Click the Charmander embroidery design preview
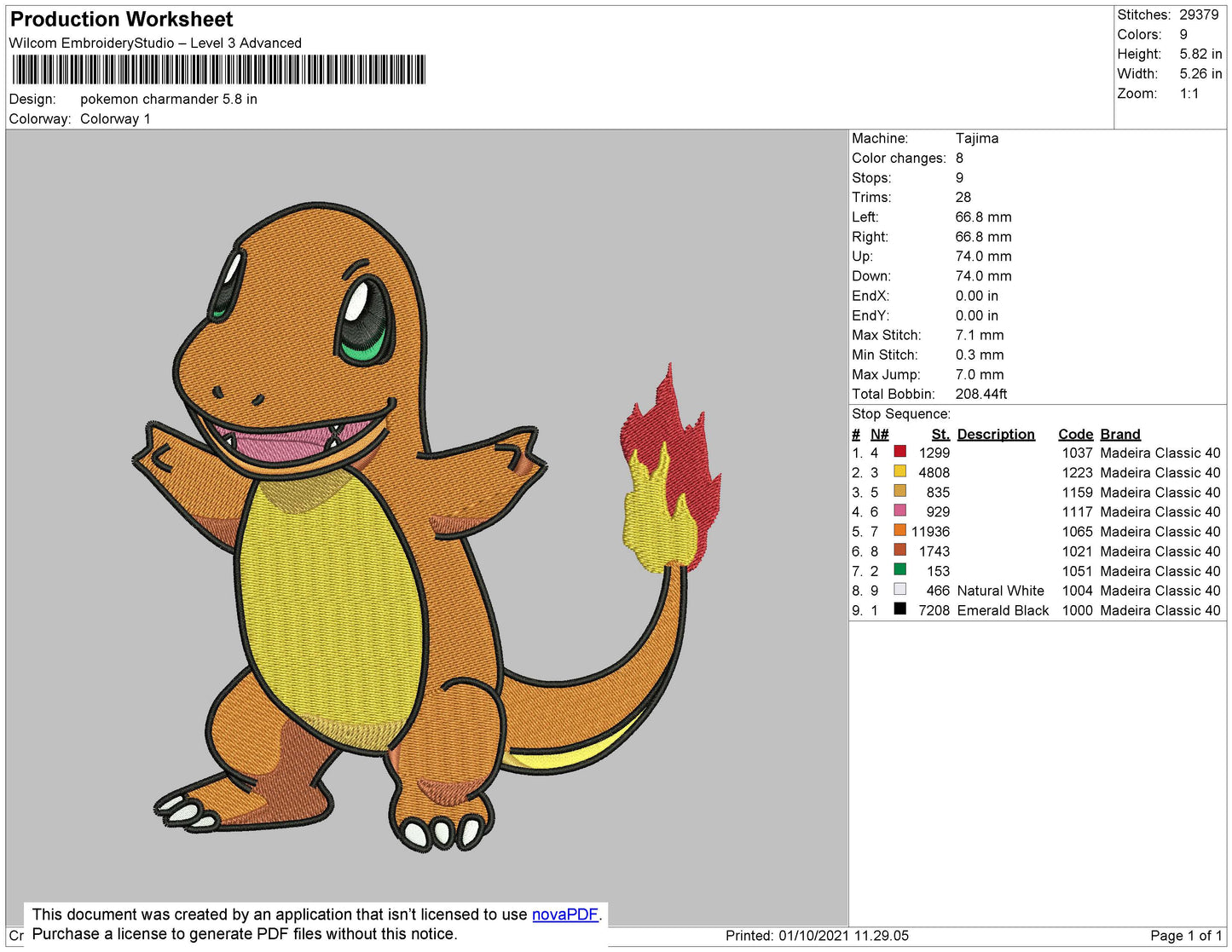This screenshot has width=1232, height=952. [x=426, y=527]
